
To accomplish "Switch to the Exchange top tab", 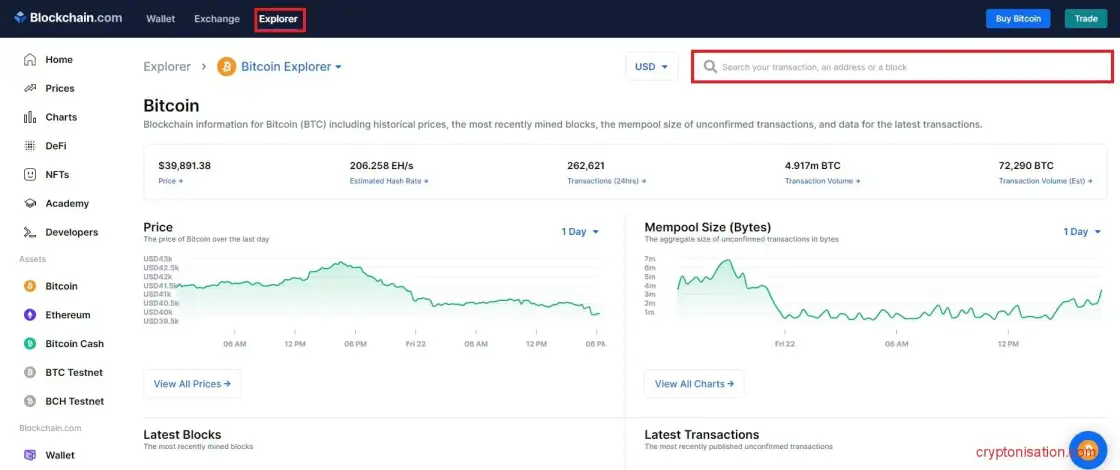I will (x=216, y=19).
